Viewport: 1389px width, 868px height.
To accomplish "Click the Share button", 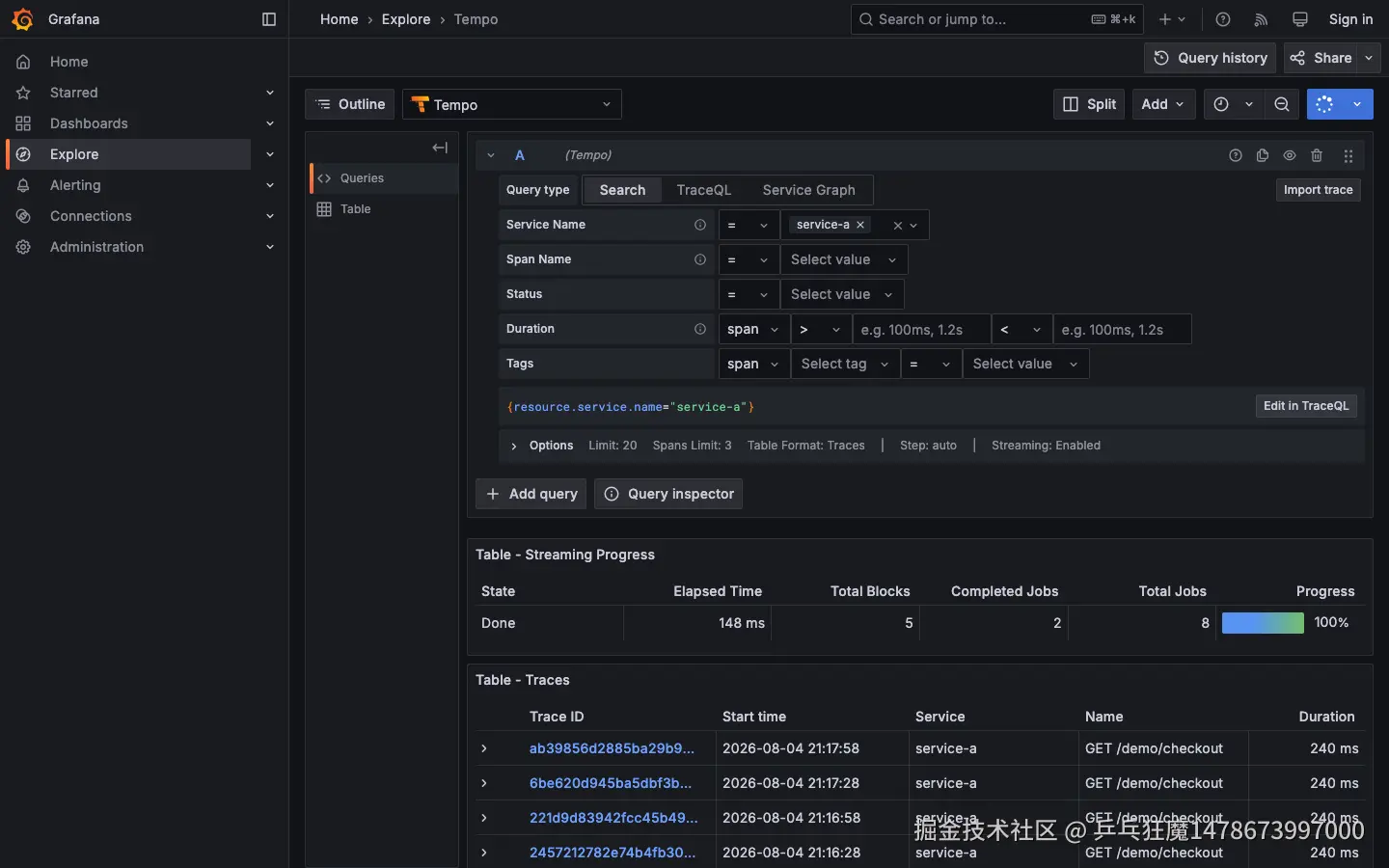I will point(1321,58).
